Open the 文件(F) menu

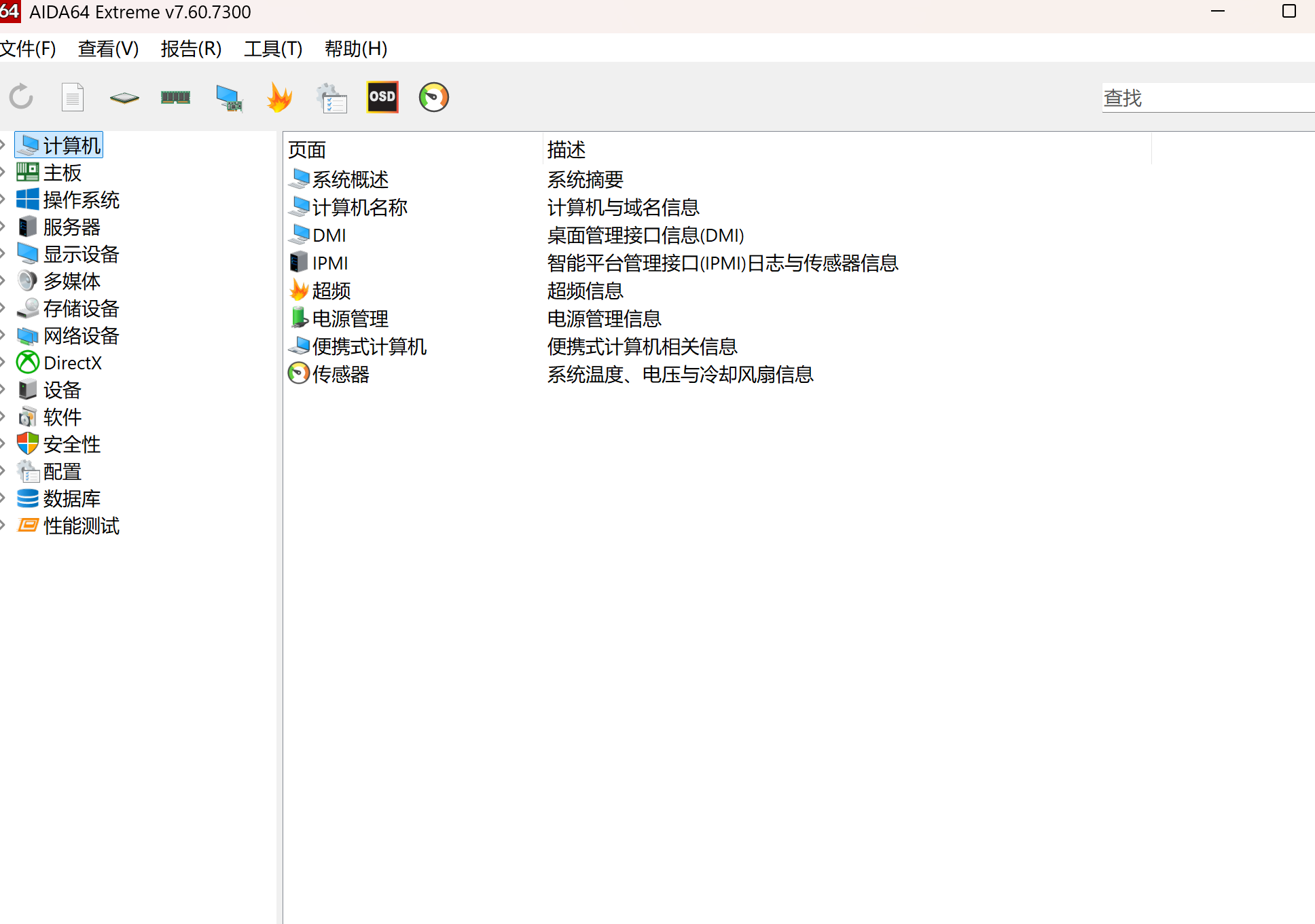pos(28,49)
